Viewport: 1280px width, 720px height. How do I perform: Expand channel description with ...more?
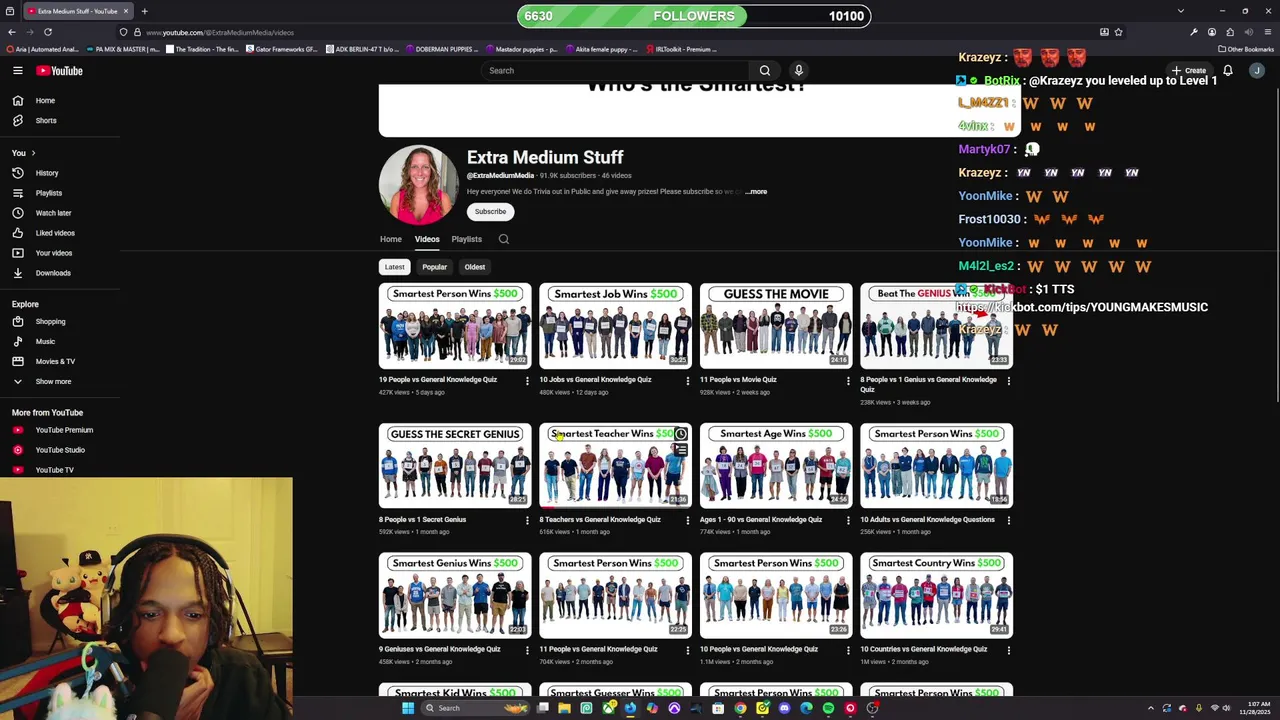coord(757,191)
